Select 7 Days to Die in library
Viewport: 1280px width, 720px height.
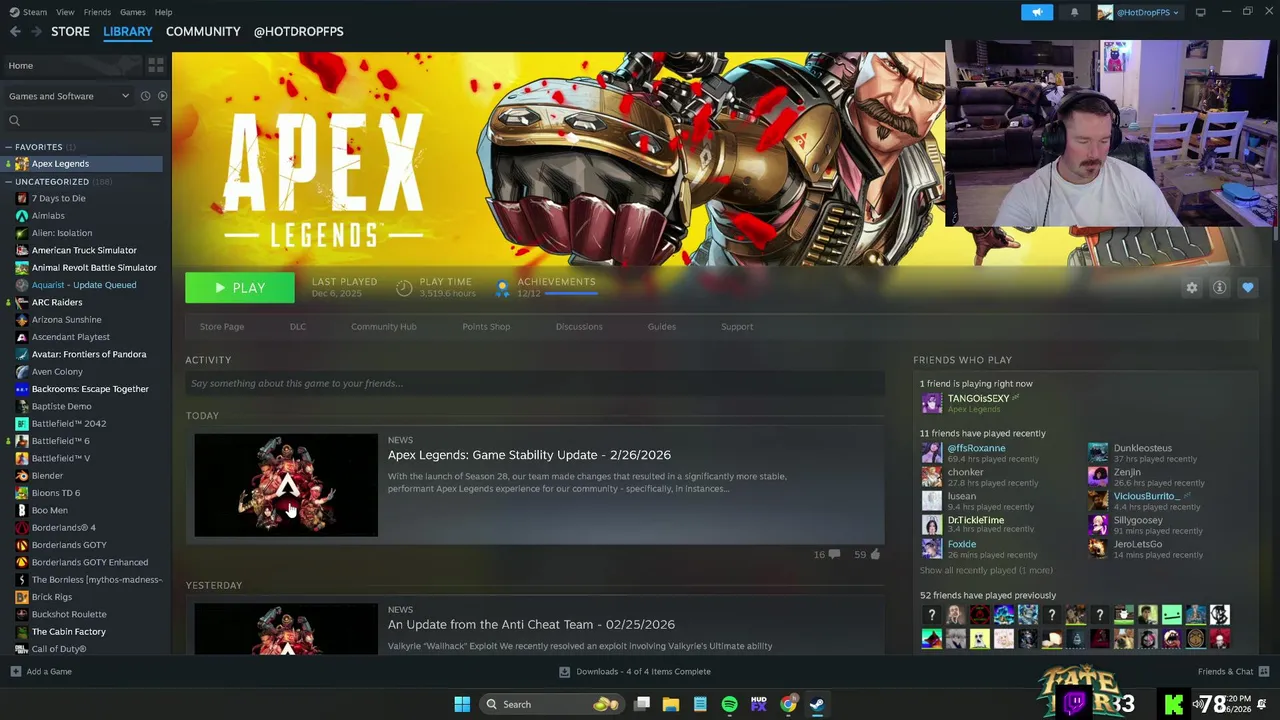tap(58, 198)
